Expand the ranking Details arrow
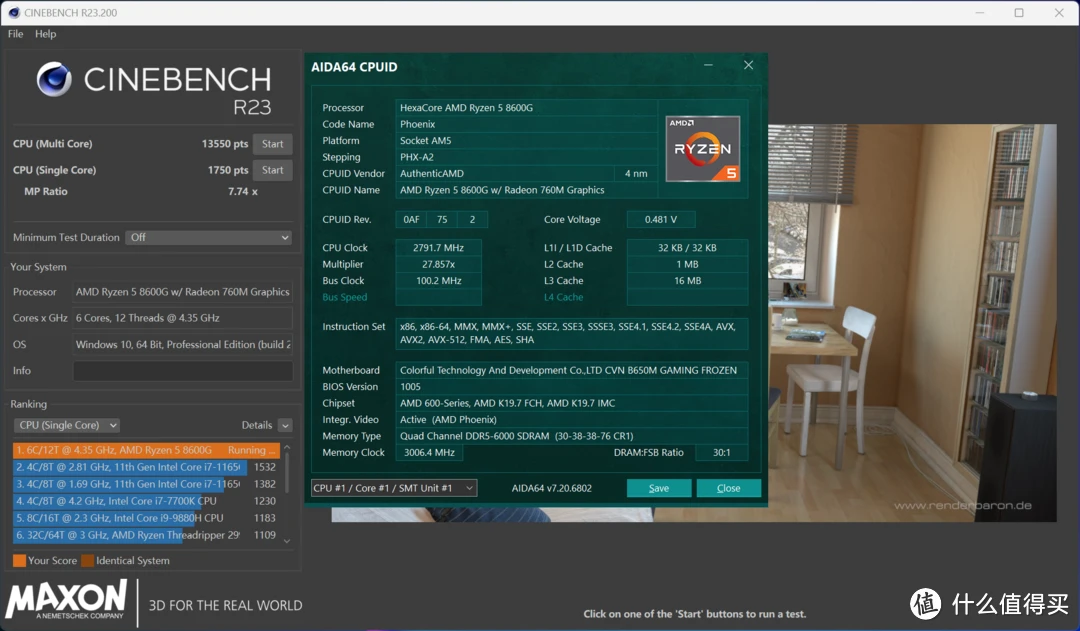Screen dimensions: 1080x631 point(285,426)
